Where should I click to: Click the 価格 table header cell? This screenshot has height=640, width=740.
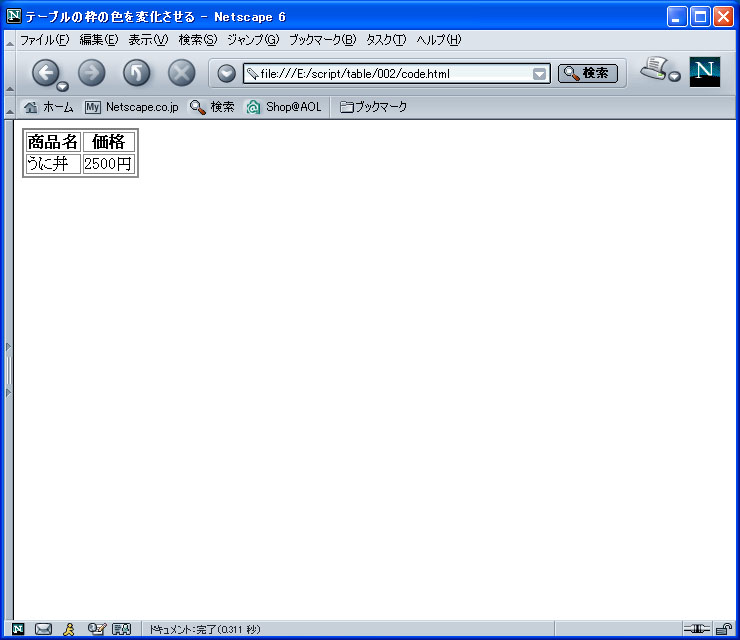[x=109, y=142]
